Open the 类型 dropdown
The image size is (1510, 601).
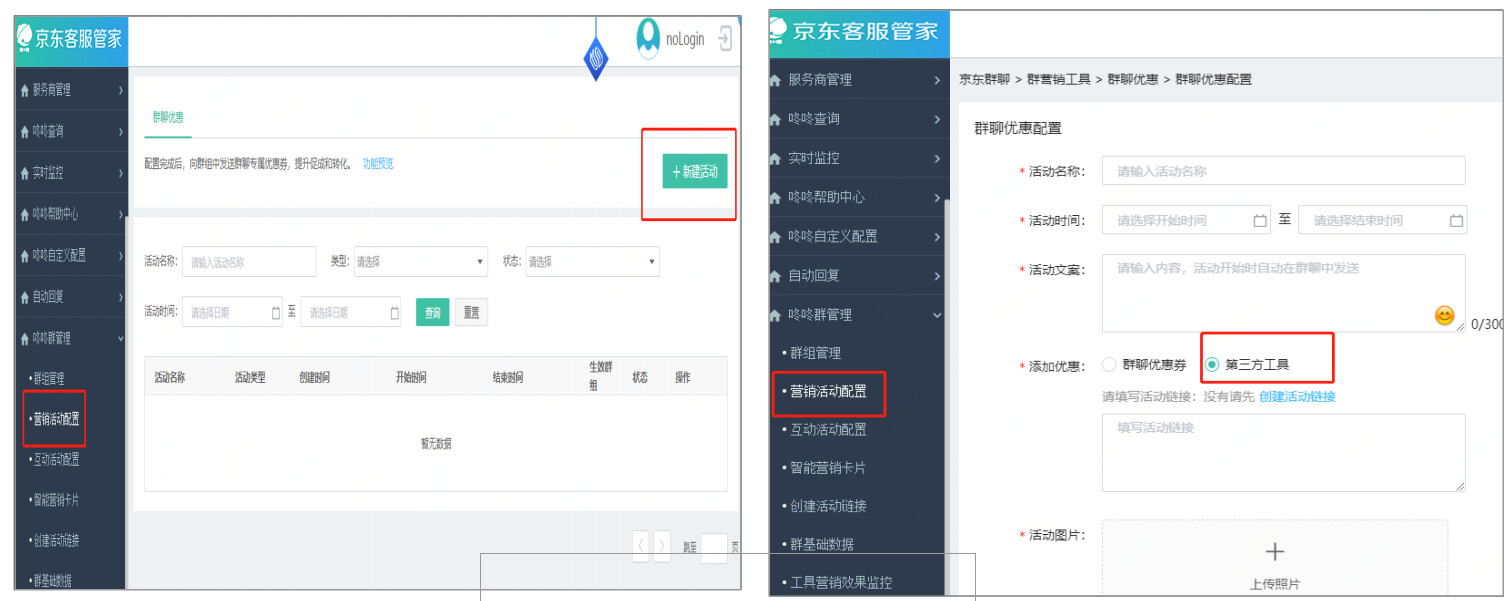420,262
